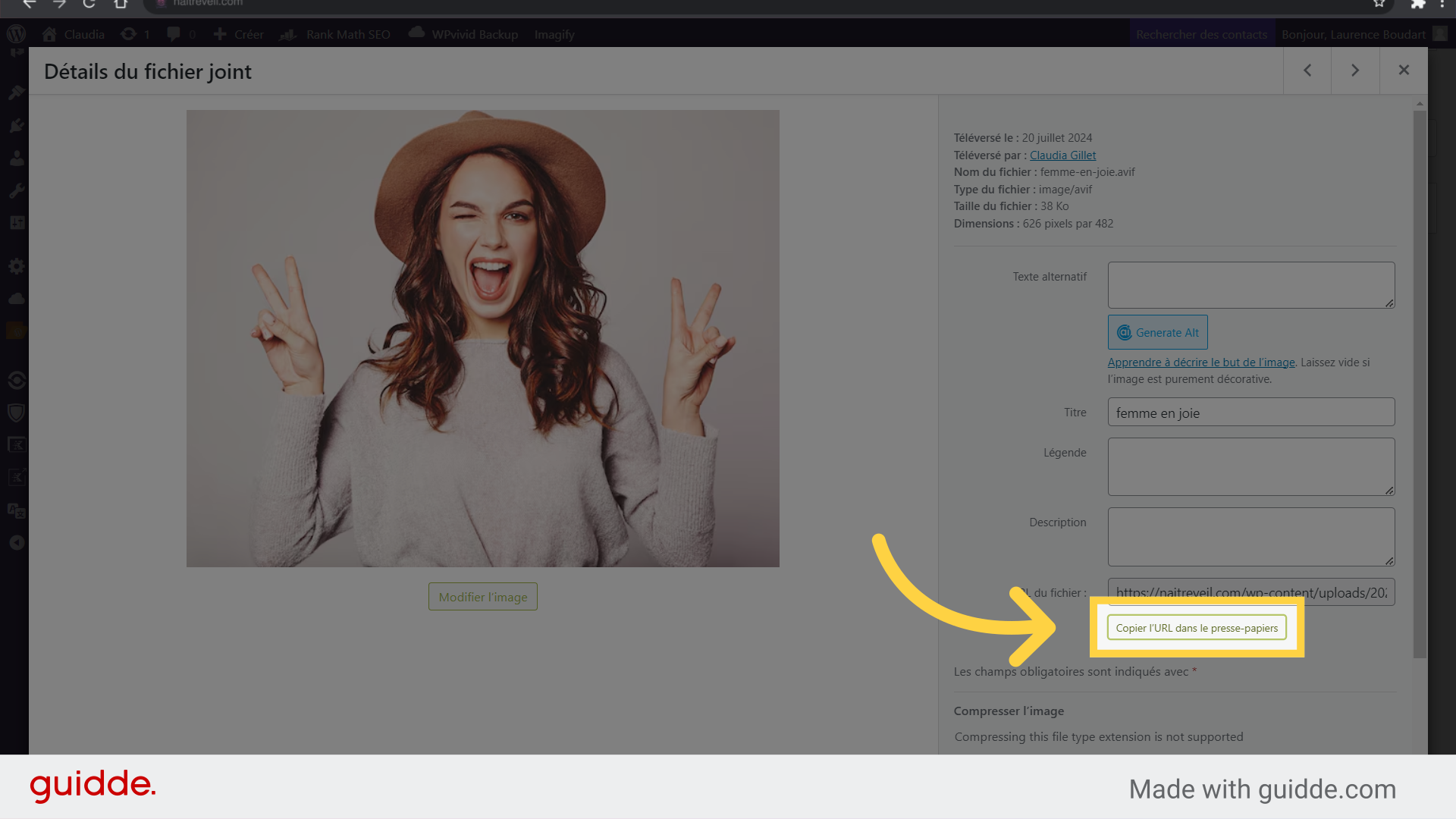Click the file URL field
The height and width of the screenshot is (819, 1456).
pos(1251,592)
